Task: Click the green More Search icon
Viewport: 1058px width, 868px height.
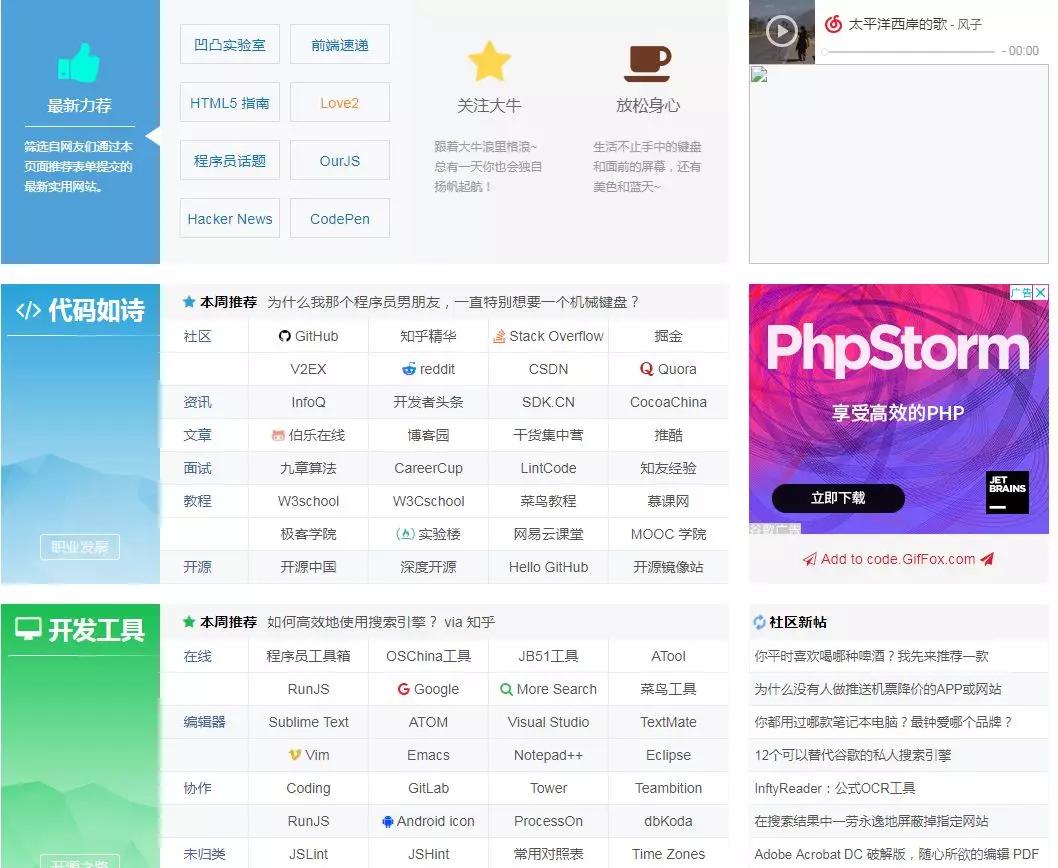Action: tap(508, 688)
